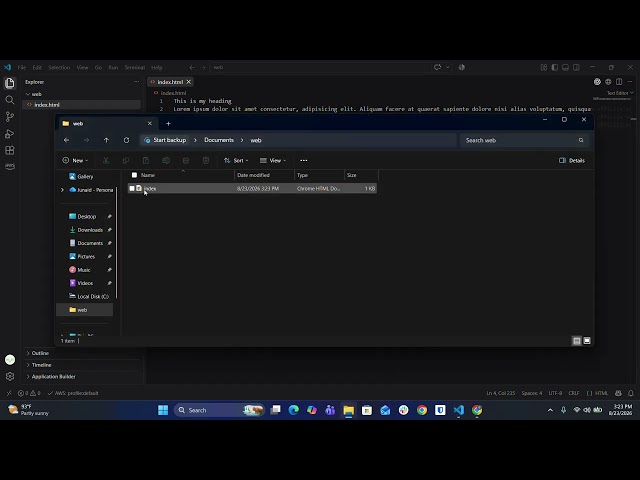
Task: Click the Copy icon in File Explorer toolbar
Action: pyautogui.click(x=126, y=160)
